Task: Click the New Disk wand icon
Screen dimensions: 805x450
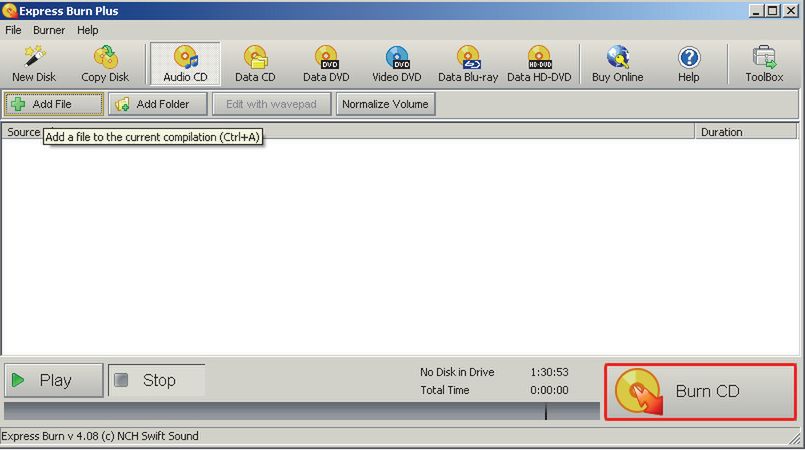Action: tap(34, 56)
